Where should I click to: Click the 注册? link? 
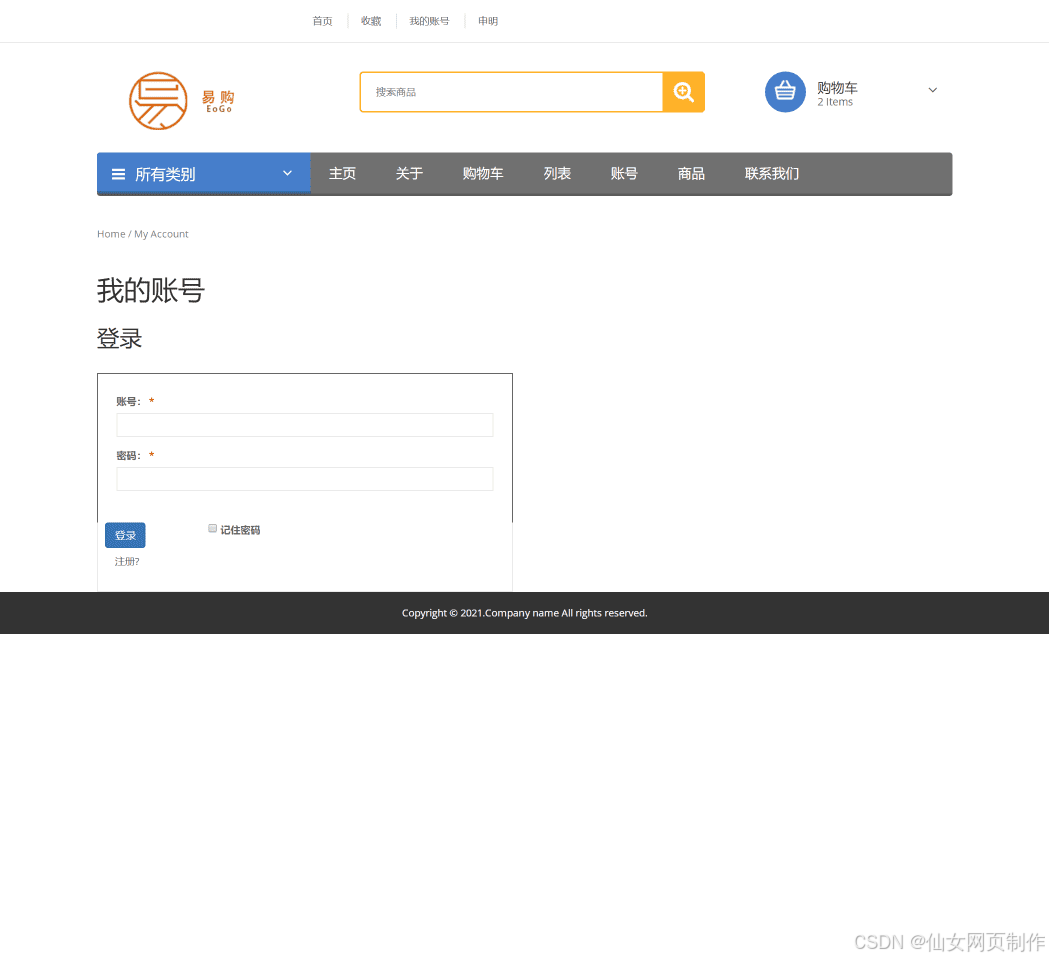(127, 562)
